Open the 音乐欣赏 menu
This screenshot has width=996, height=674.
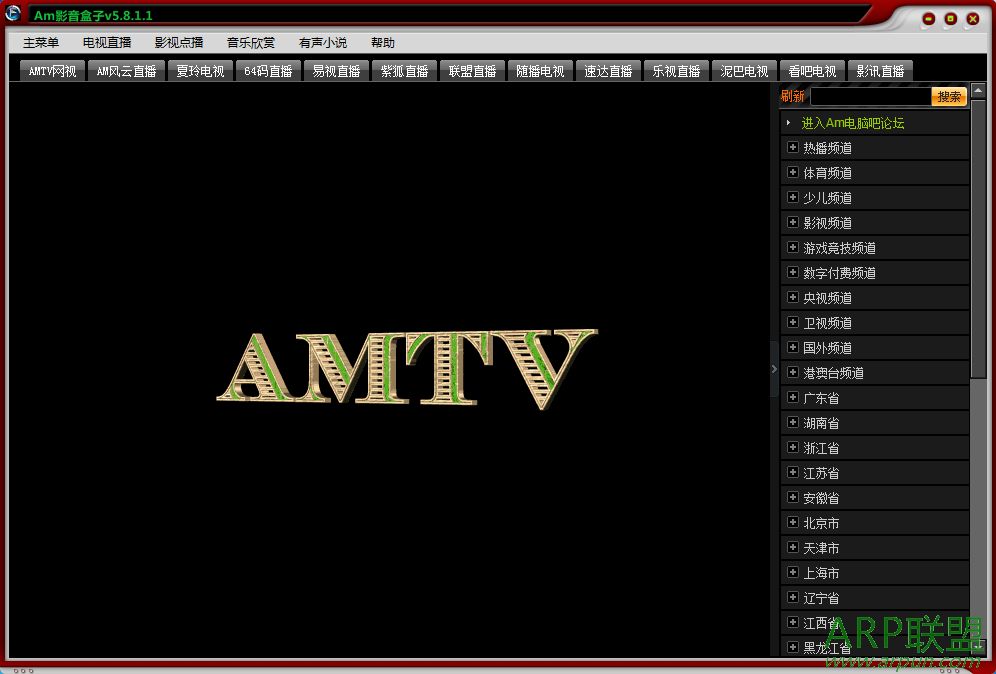point(251,43)
